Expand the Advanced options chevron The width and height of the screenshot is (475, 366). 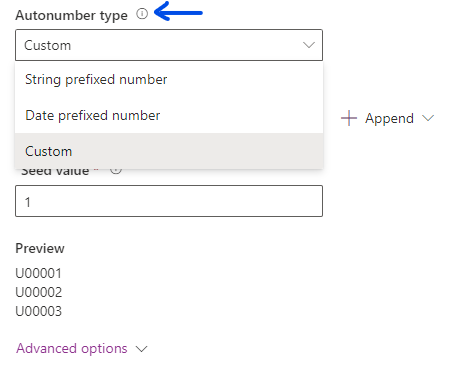142,349
